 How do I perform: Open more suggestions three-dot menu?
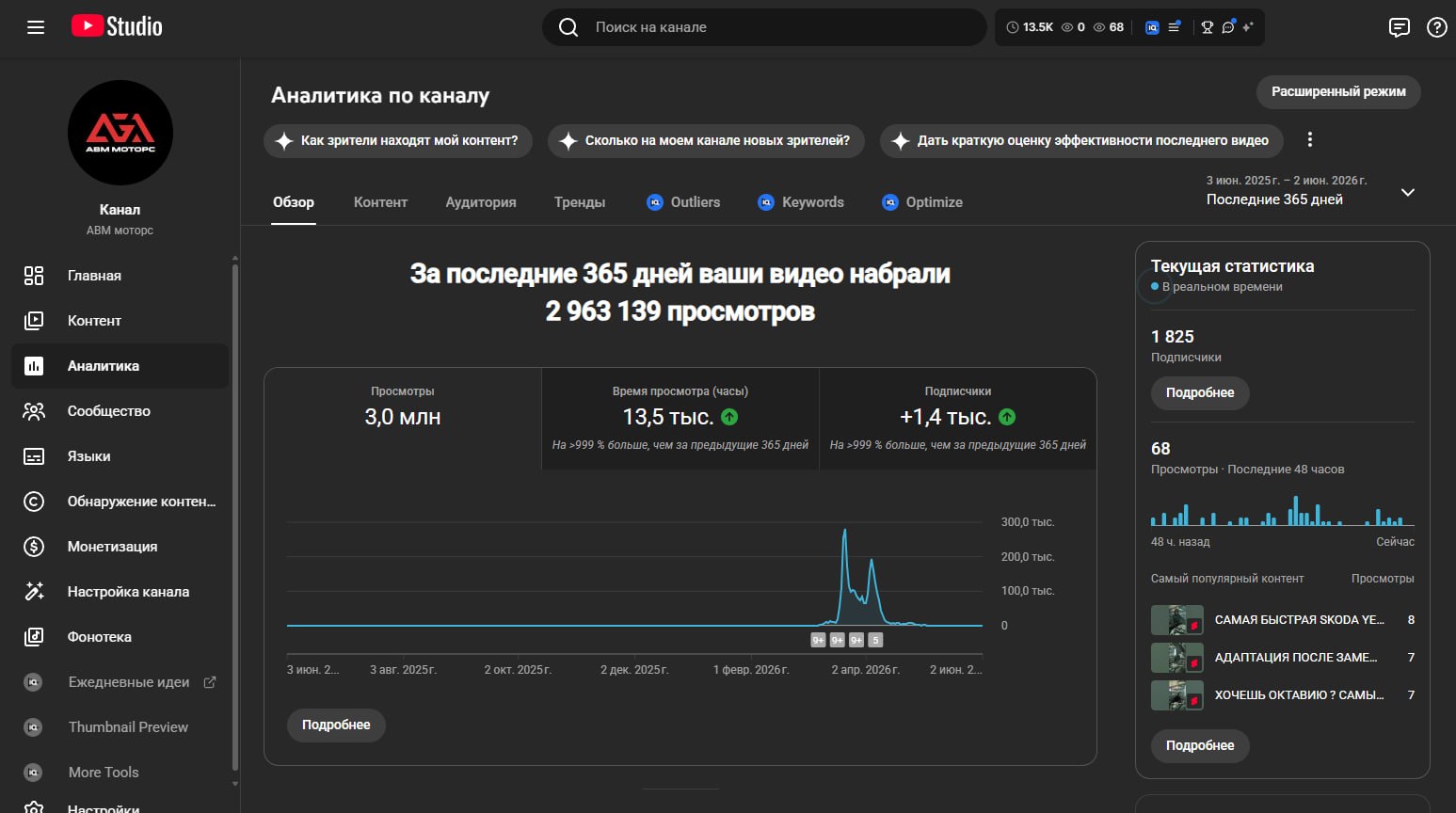tap(1309, 140)
